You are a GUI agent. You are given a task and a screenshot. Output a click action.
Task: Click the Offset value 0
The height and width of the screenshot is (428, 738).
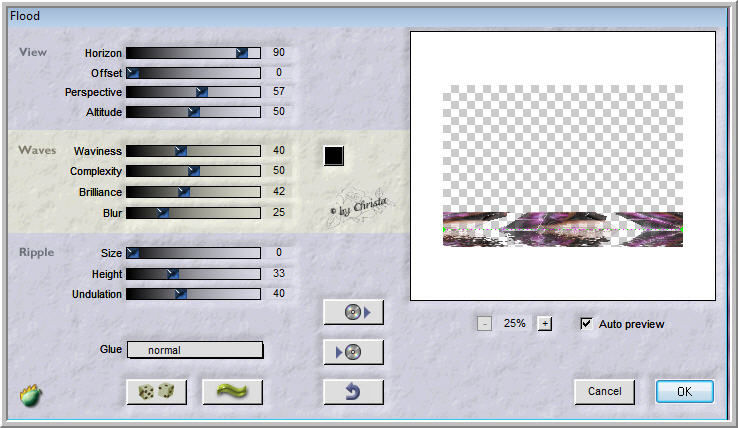279,72
